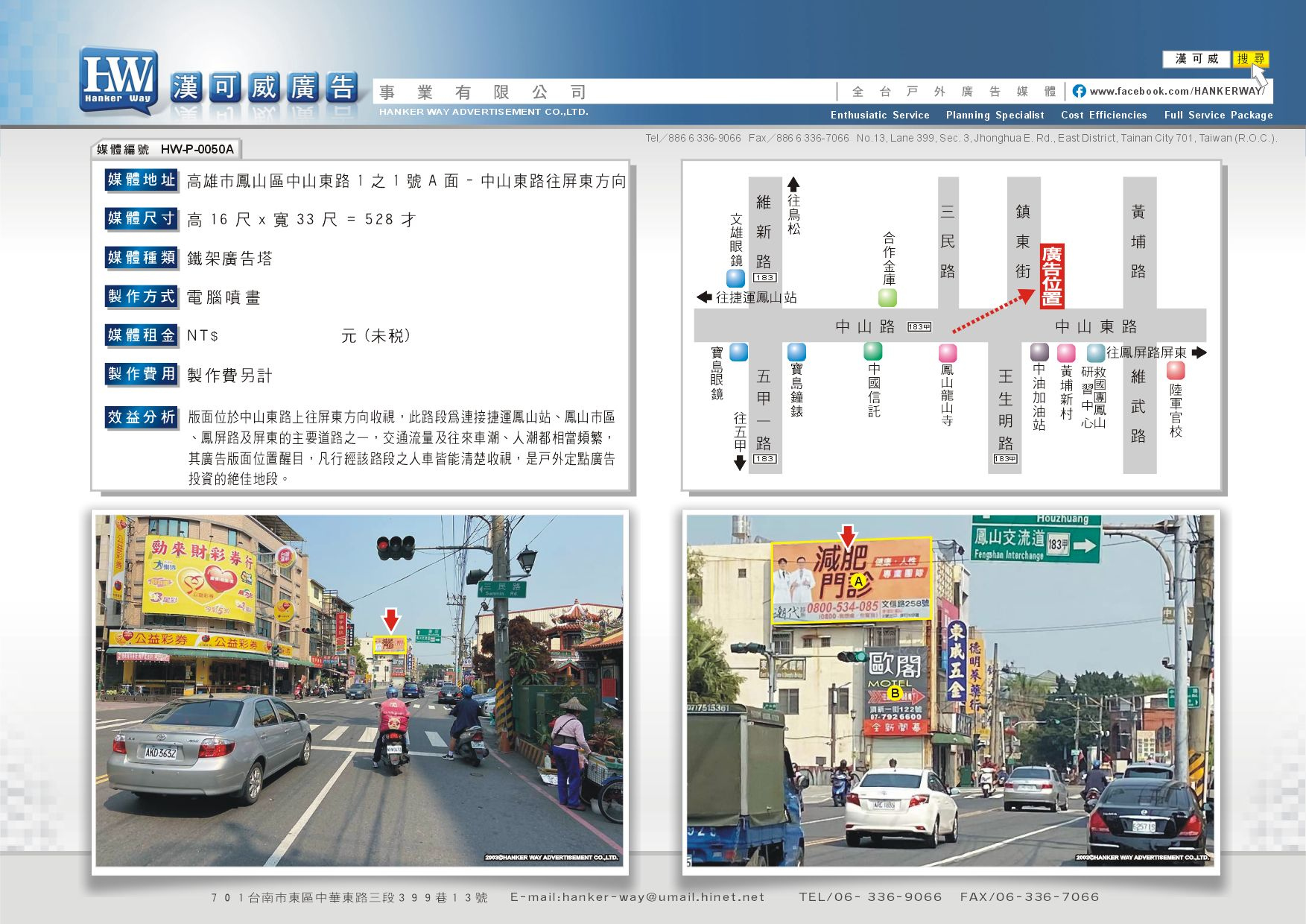
Task: Click the purple 中油加油站 map marker
Action: 1039,352
